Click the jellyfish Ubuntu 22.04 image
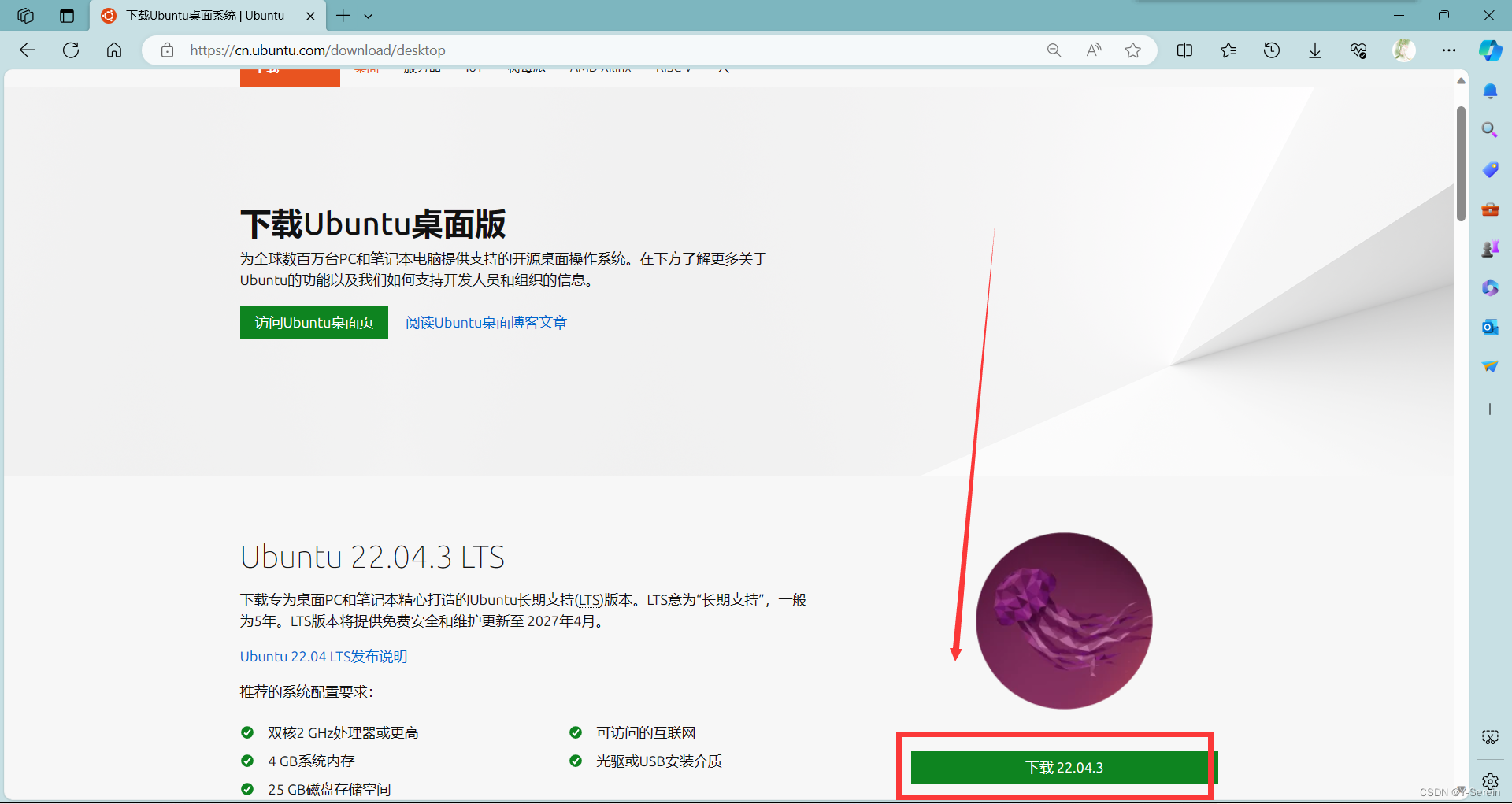1512x804 pixels. click(x=1064, y=621)
